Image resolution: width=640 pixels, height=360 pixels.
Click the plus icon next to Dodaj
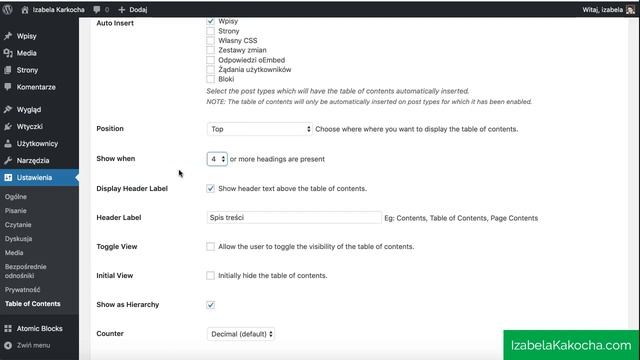(x=122, y=10)
